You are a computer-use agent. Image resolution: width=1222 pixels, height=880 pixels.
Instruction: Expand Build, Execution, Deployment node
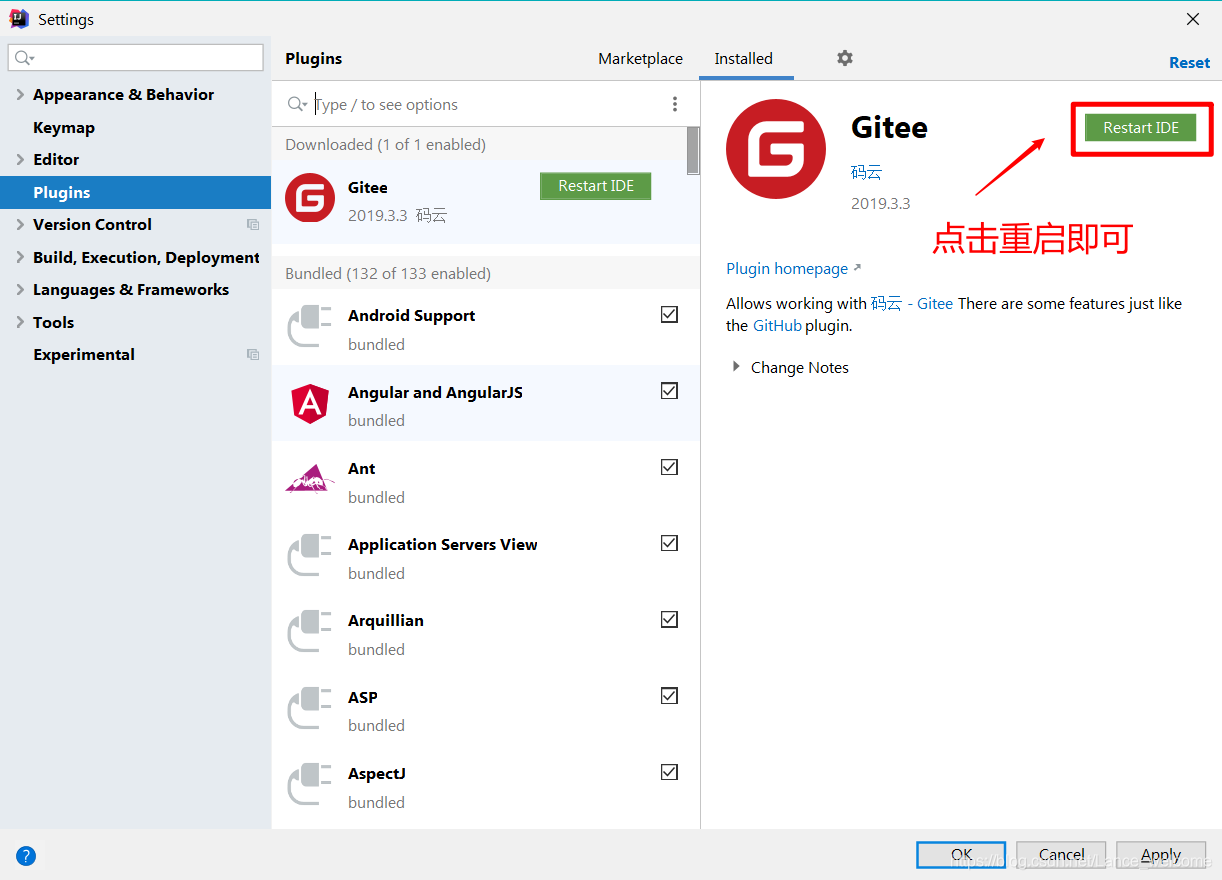20,257
